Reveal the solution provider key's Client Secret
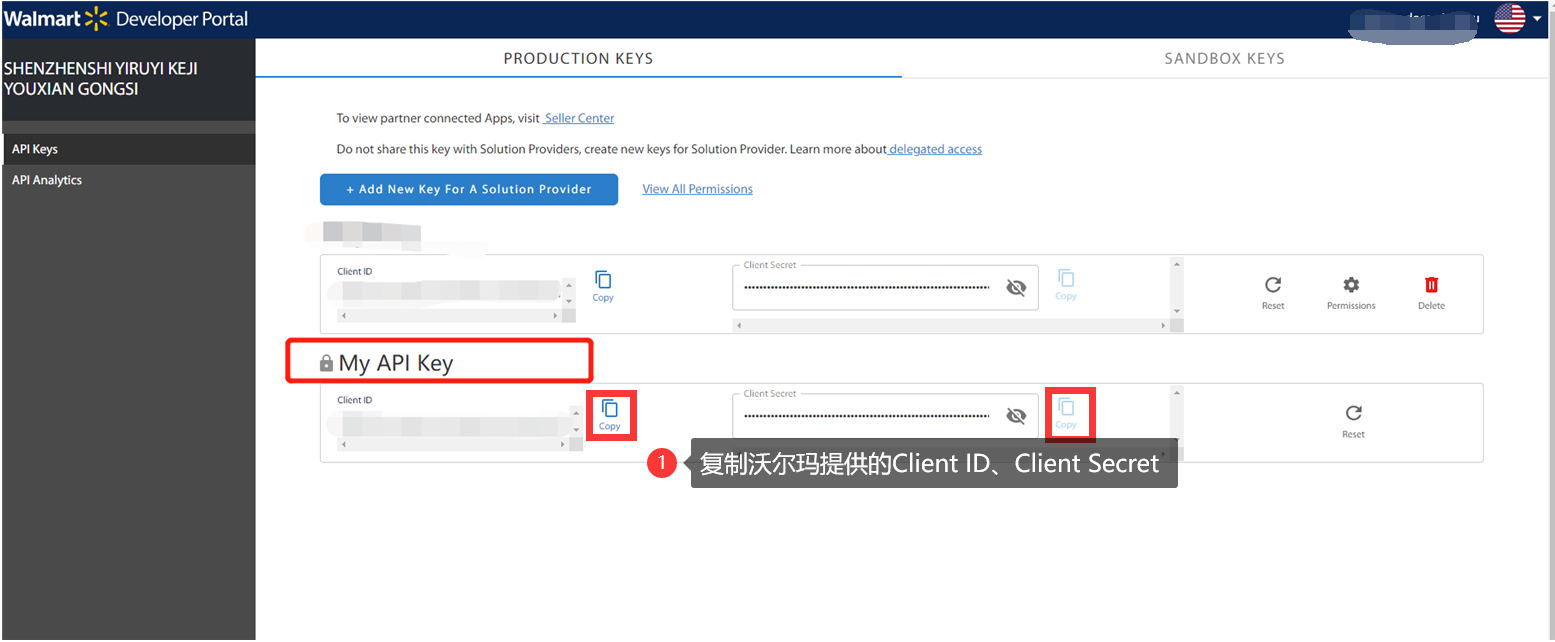This screenshot has width=1555, height=642. pyautogui.click(x=1016, y=288)
